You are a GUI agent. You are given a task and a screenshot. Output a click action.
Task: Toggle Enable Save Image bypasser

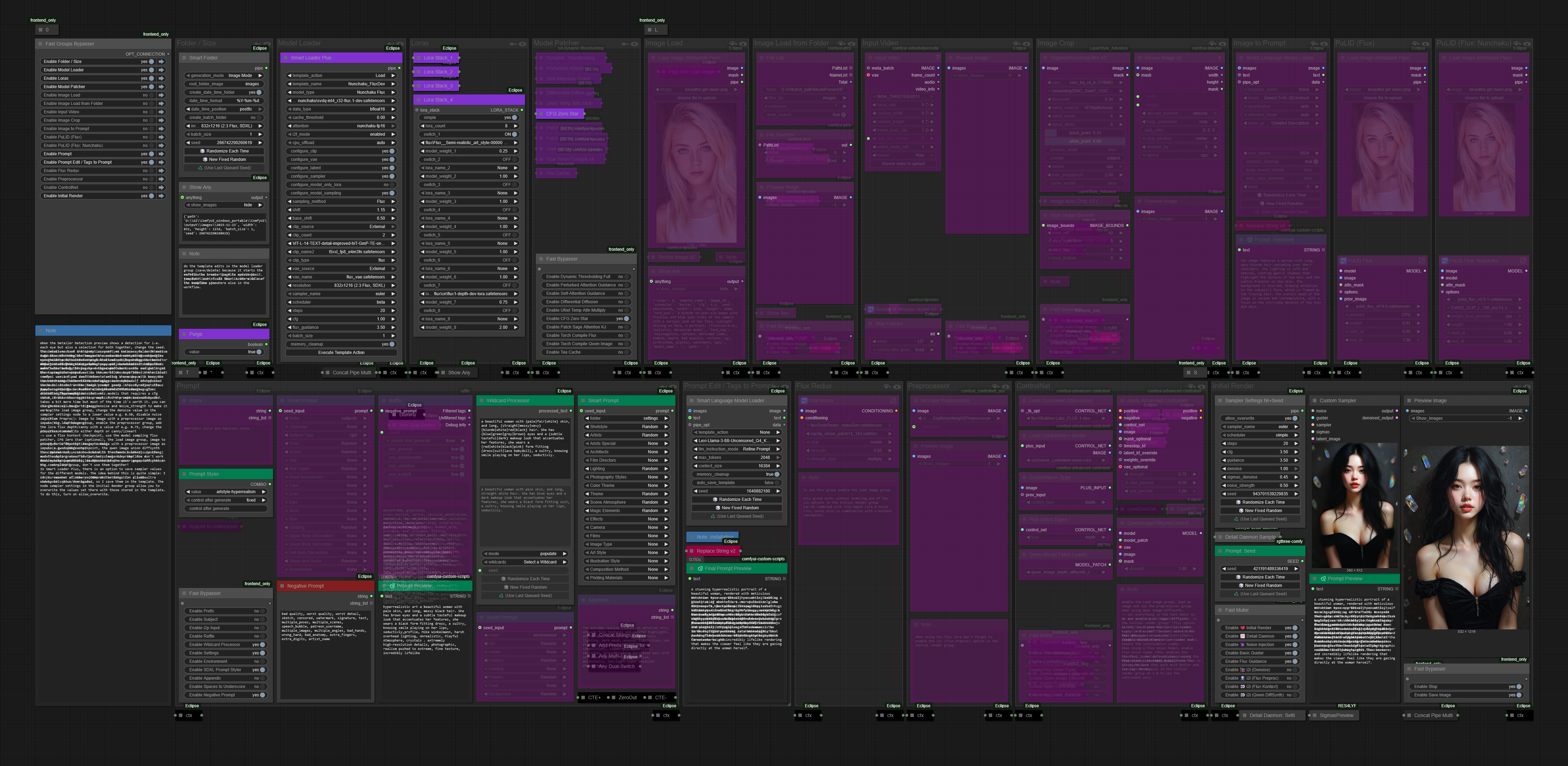pos(1519,695)
